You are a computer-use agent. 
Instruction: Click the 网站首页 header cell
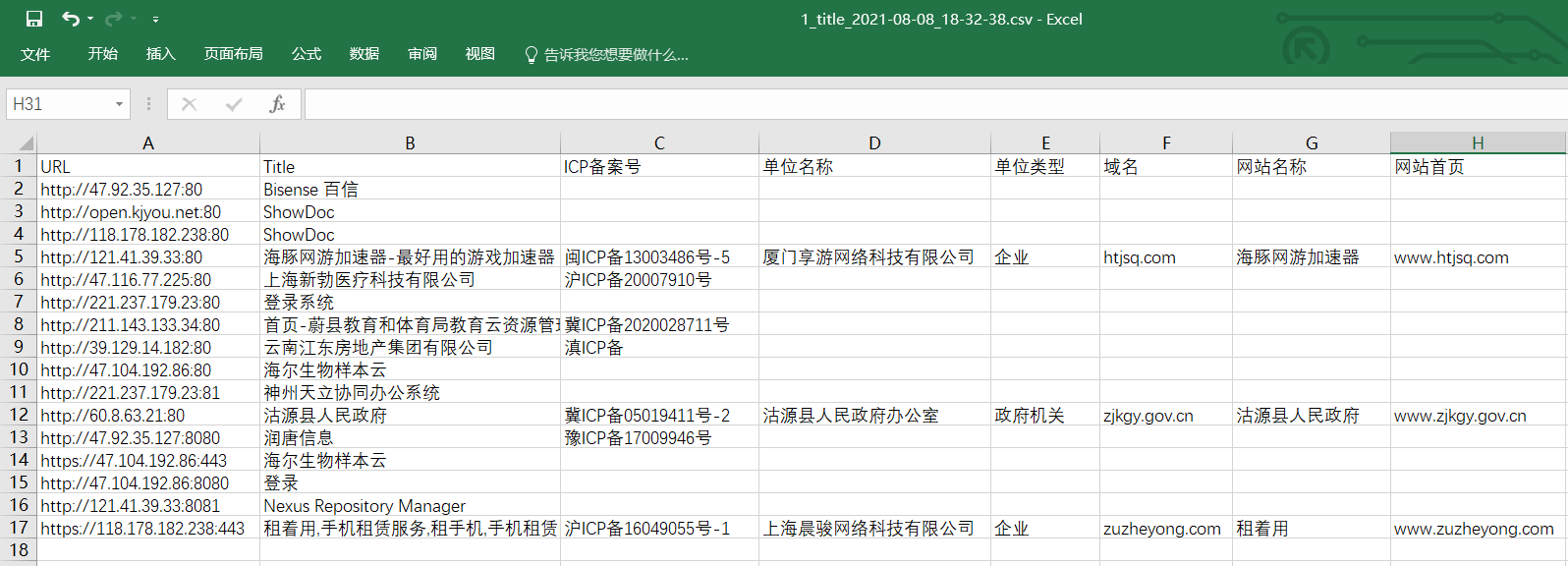click(1478, 166)
